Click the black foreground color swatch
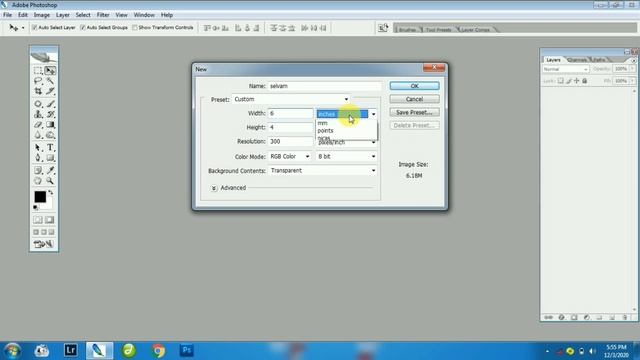 click(x=40, y=196)
